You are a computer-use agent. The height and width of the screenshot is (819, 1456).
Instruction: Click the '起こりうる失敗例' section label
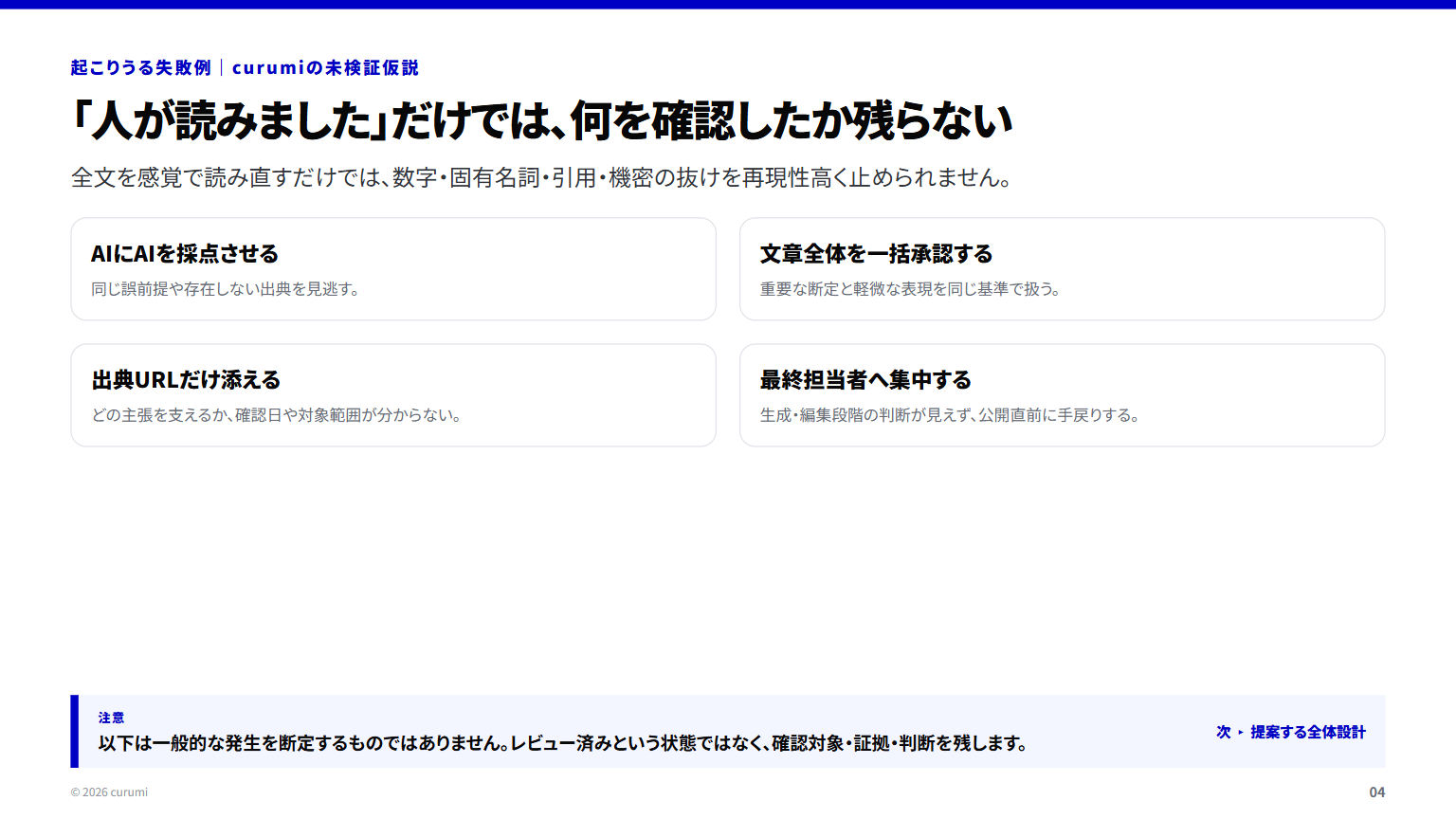(x=141, y=67)
